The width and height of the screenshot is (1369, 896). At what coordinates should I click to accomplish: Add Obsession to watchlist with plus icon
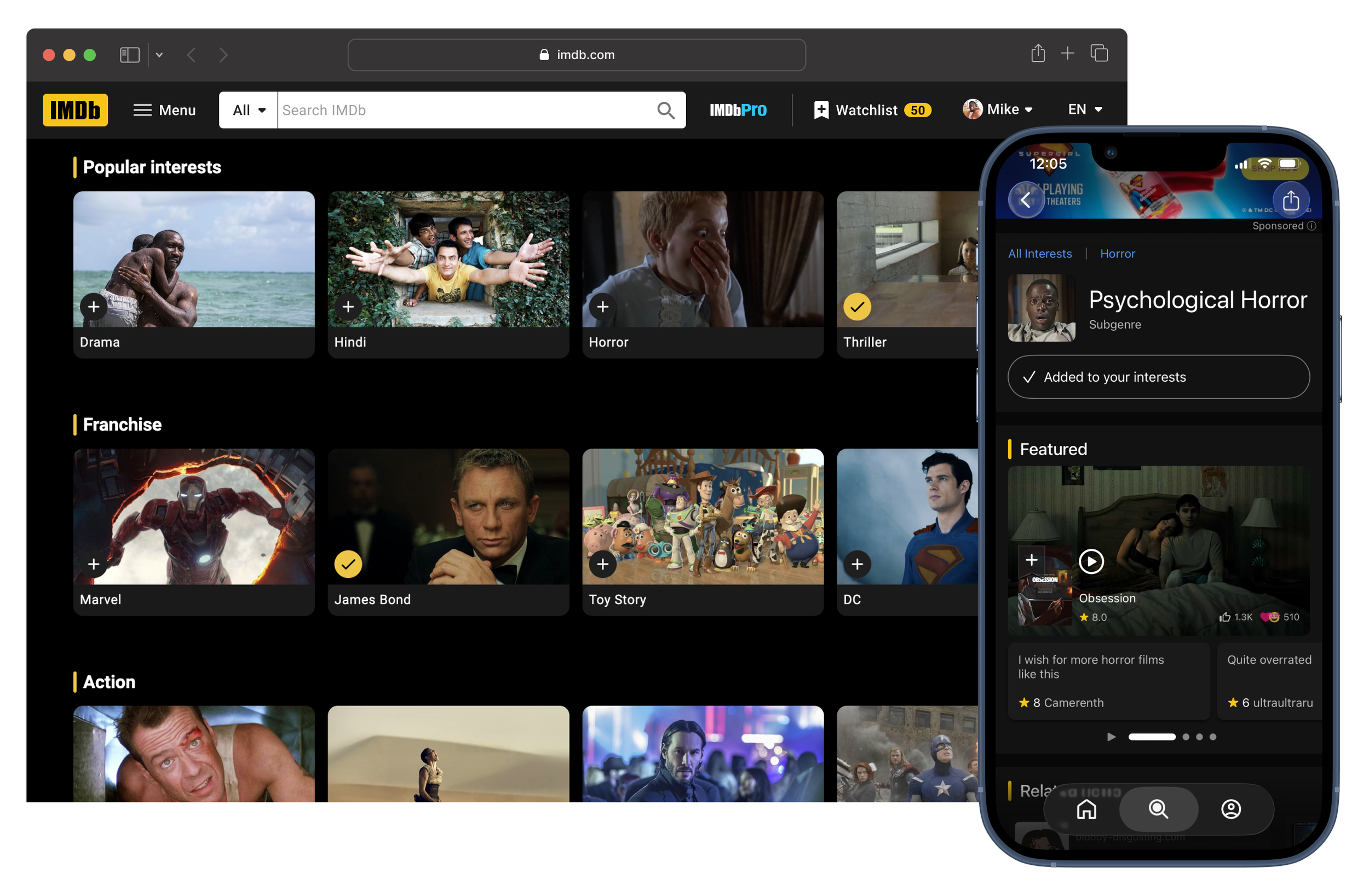1032,560
